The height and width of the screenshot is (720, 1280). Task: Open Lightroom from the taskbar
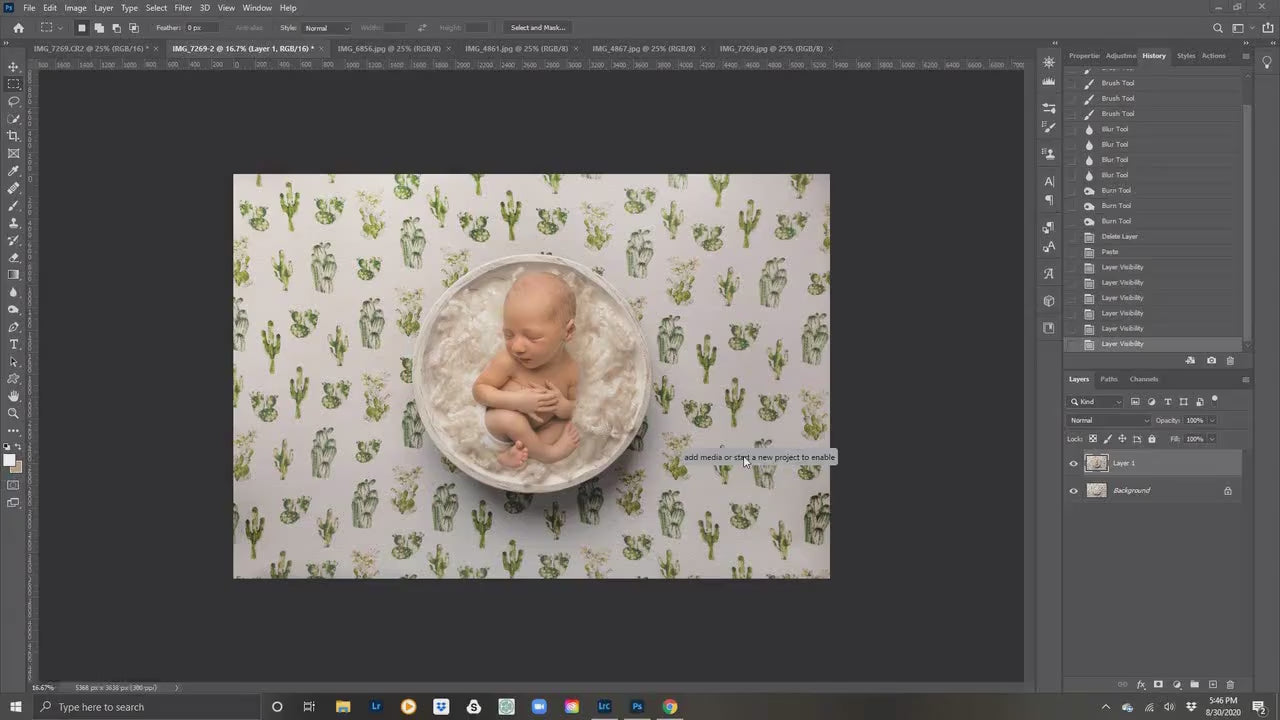(375, 707)
